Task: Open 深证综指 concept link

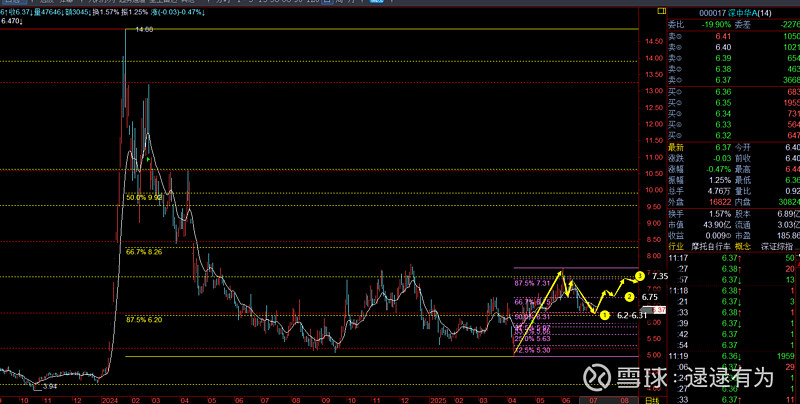Action: (777, 247)
